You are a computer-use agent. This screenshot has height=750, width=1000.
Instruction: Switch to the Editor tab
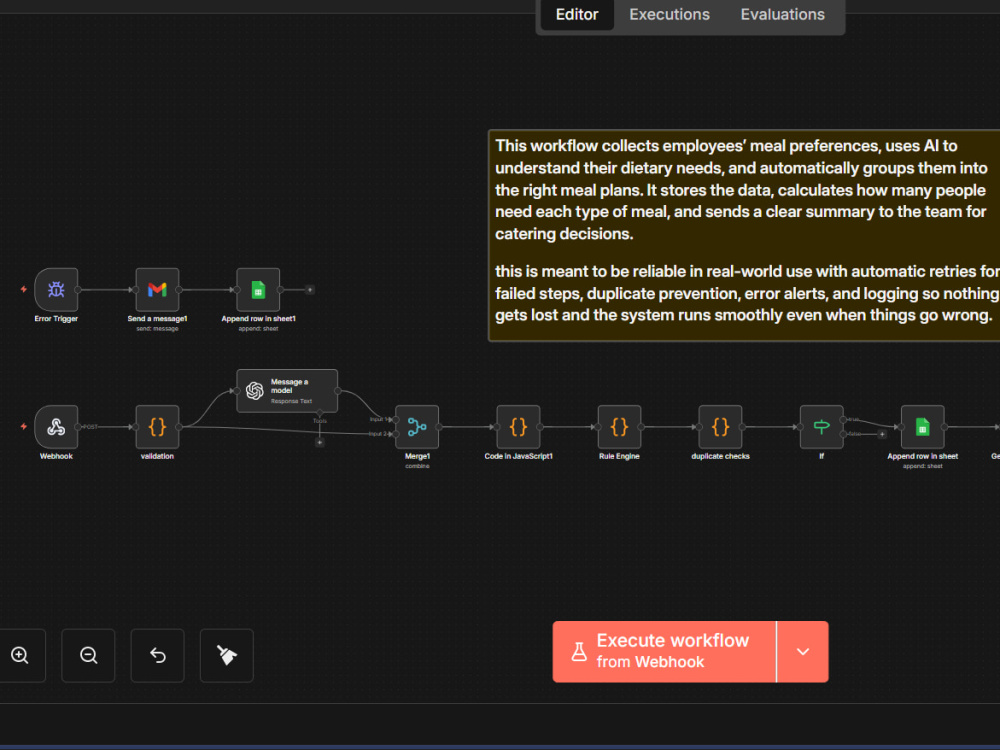[577, 15]
